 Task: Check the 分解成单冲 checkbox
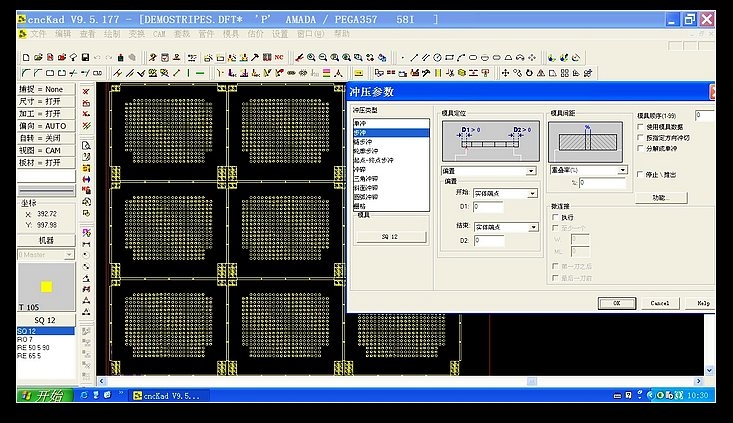point(640,148)
